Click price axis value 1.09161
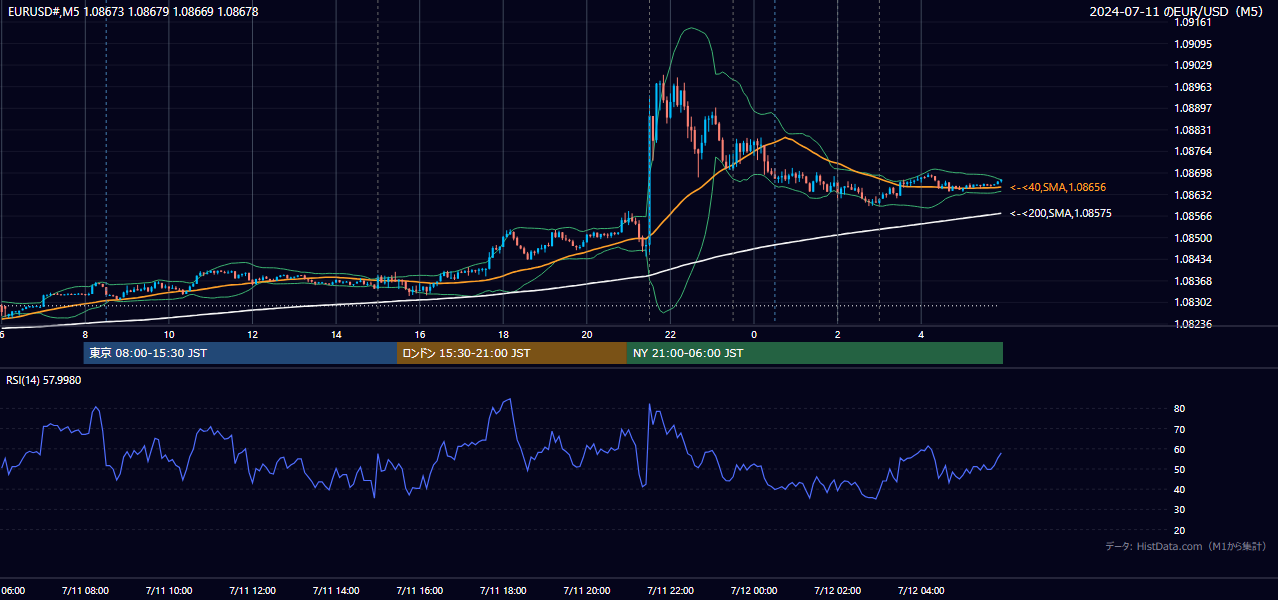The image size is (1278, 600). coord(1192,22)
